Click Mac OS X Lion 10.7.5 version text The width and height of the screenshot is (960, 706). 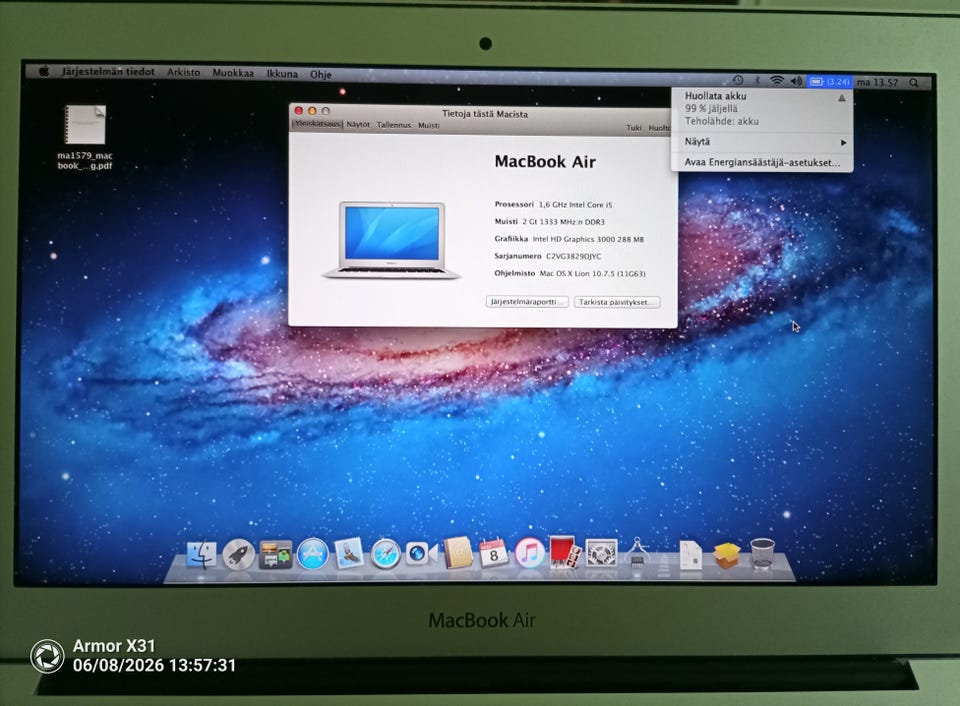click(x=592, y=273)
